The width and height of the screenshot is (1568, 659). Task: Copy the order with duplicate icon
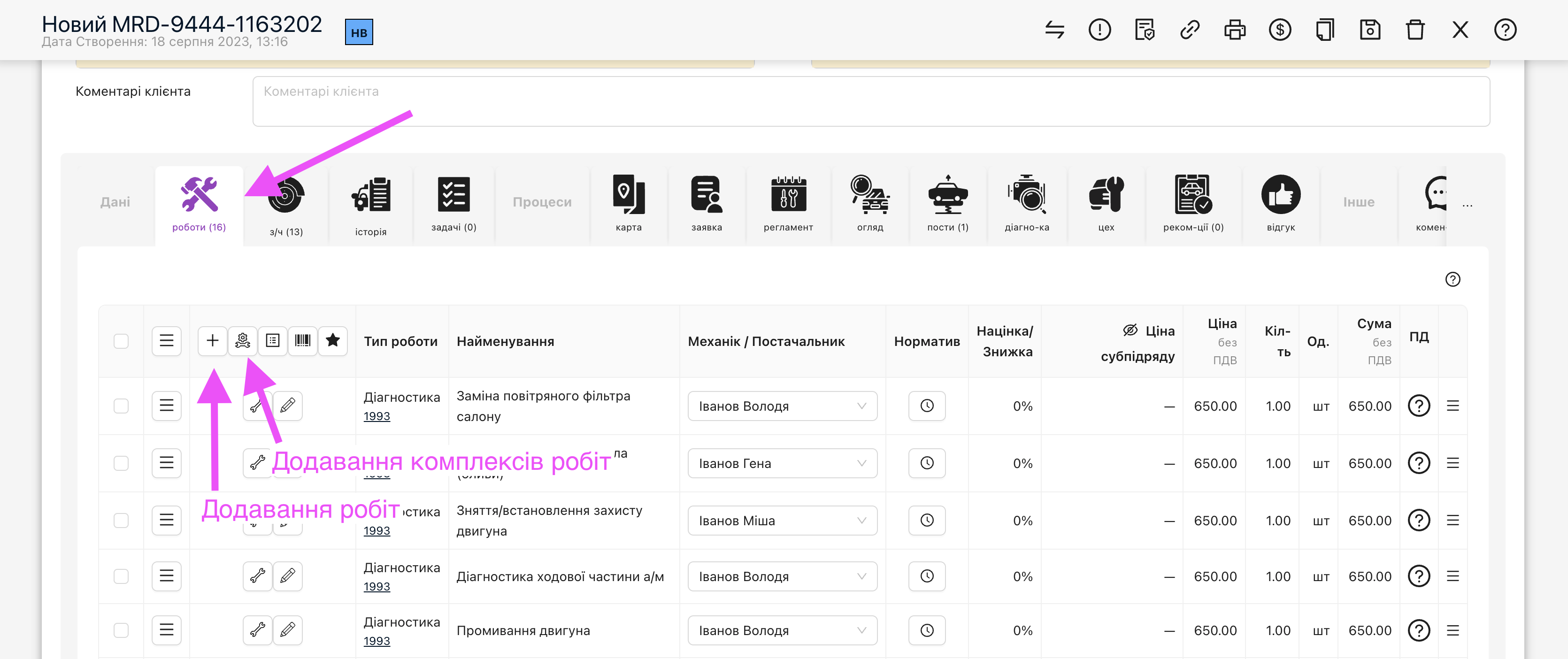(1324, 30)
